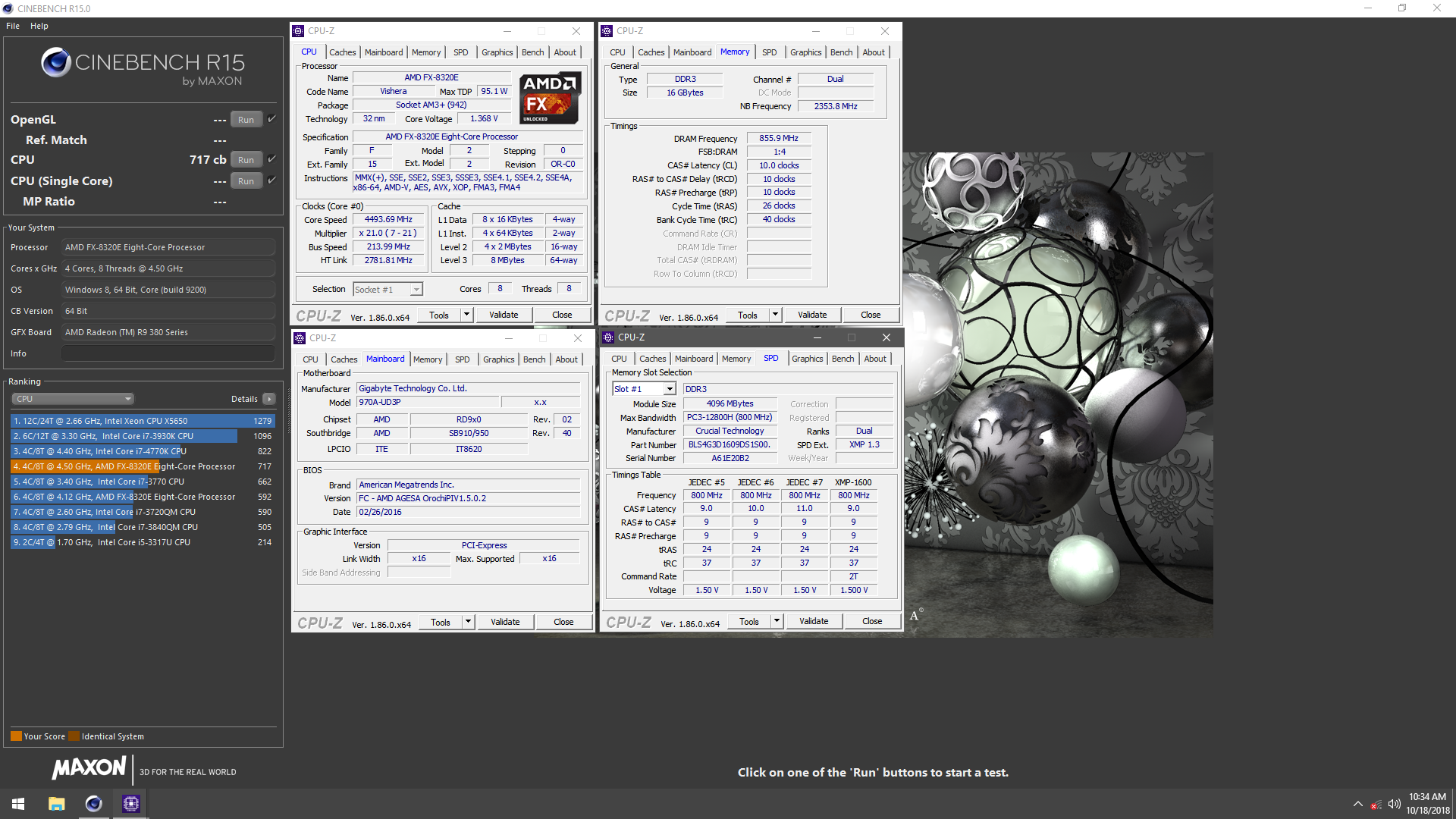
Task: Click the Details label in Ranking panel
Action: tap(244, 399)
